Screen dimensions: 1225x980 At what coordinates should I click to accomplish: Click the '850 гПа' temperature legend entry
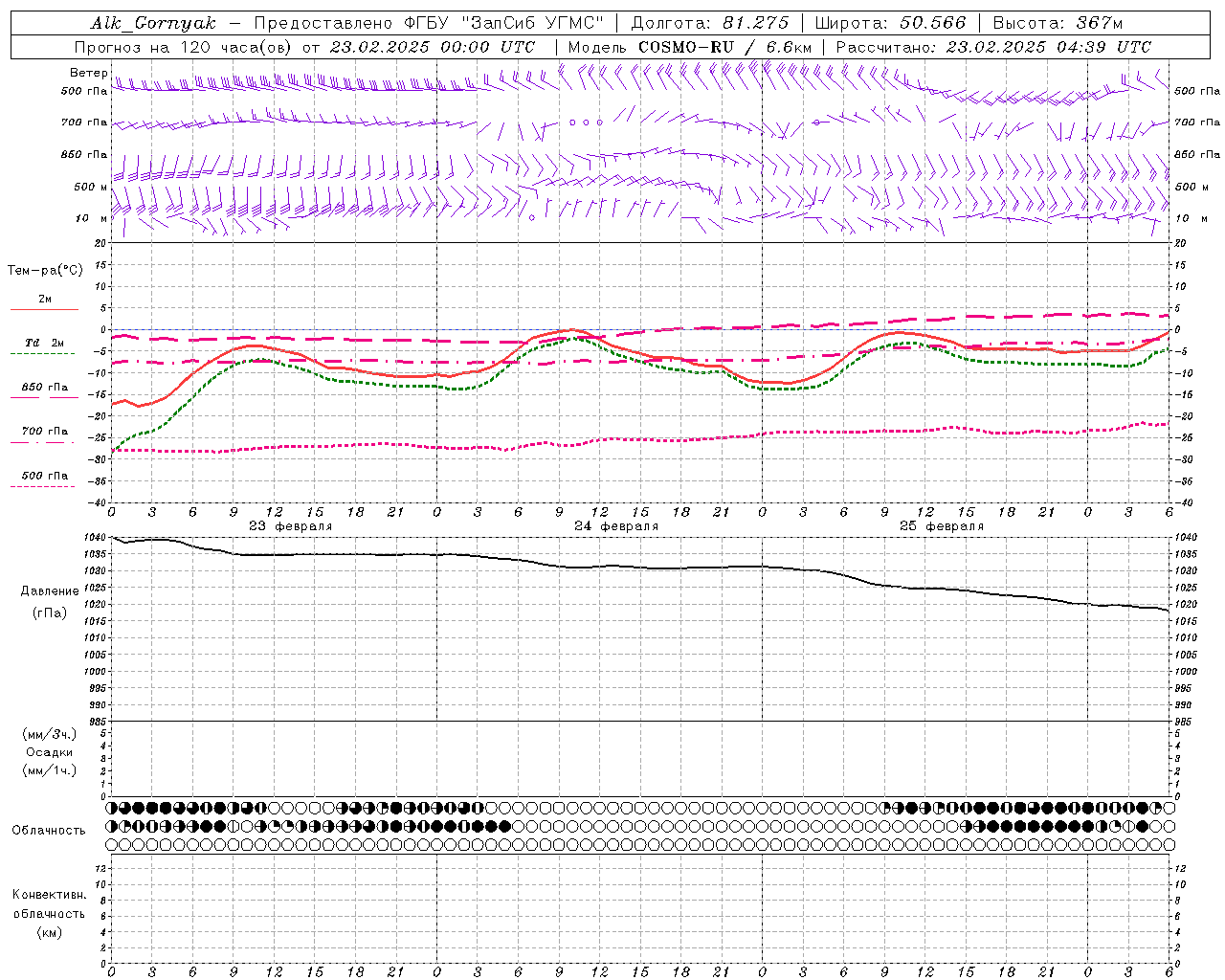[45, 387]
